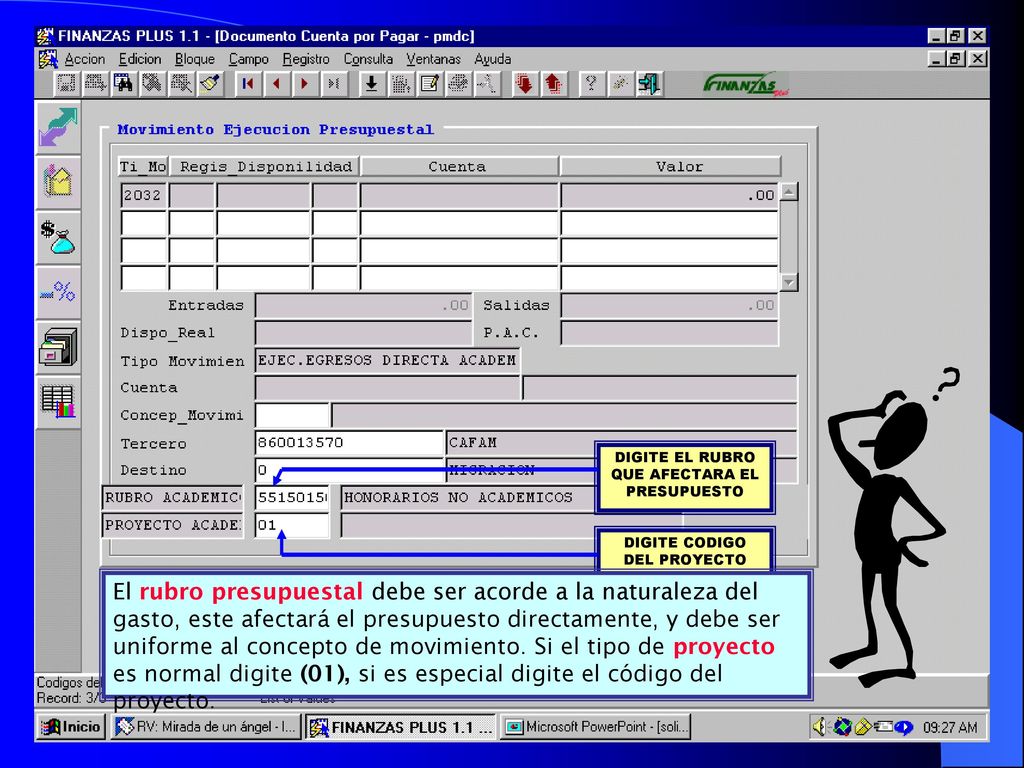Click the grid scrollbar down arrow
Image resolution: width=1024 pixels, height=768 pixels.
790,282
